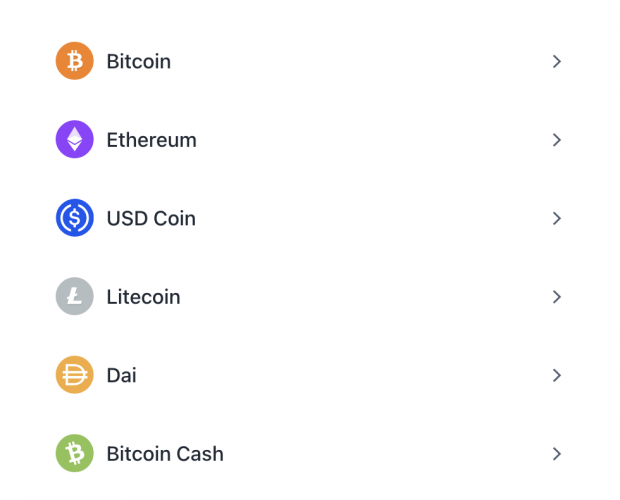
Task: Choose the USD Coin text label
Action: (151, 218)
